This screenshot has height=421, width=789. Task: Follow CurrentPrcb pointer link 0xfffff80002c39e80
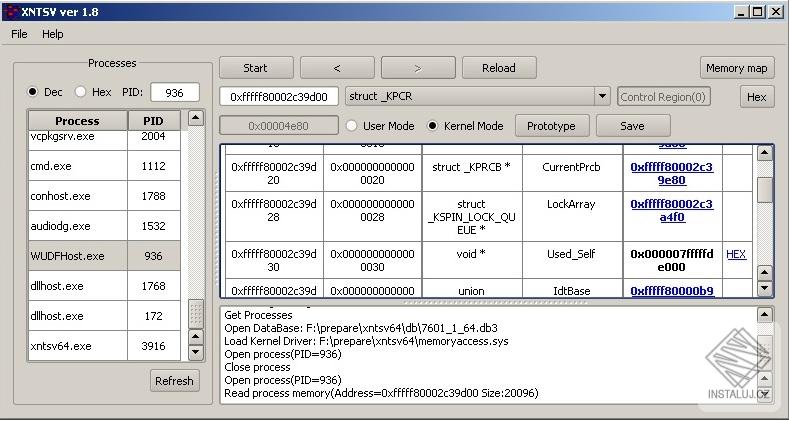click(672, 174)
